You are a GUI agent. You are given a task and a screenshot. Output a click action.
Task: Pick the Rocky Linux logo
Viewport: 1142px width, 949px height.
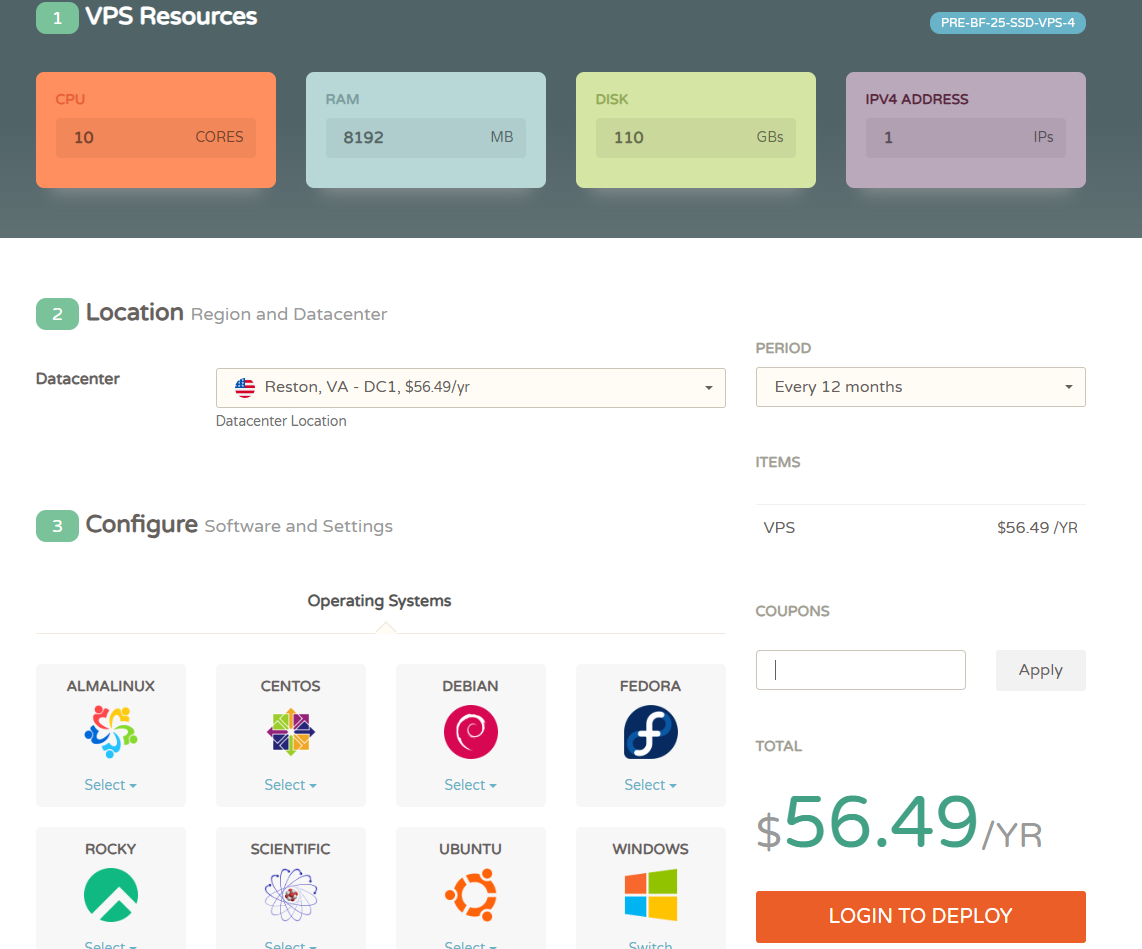111,895
